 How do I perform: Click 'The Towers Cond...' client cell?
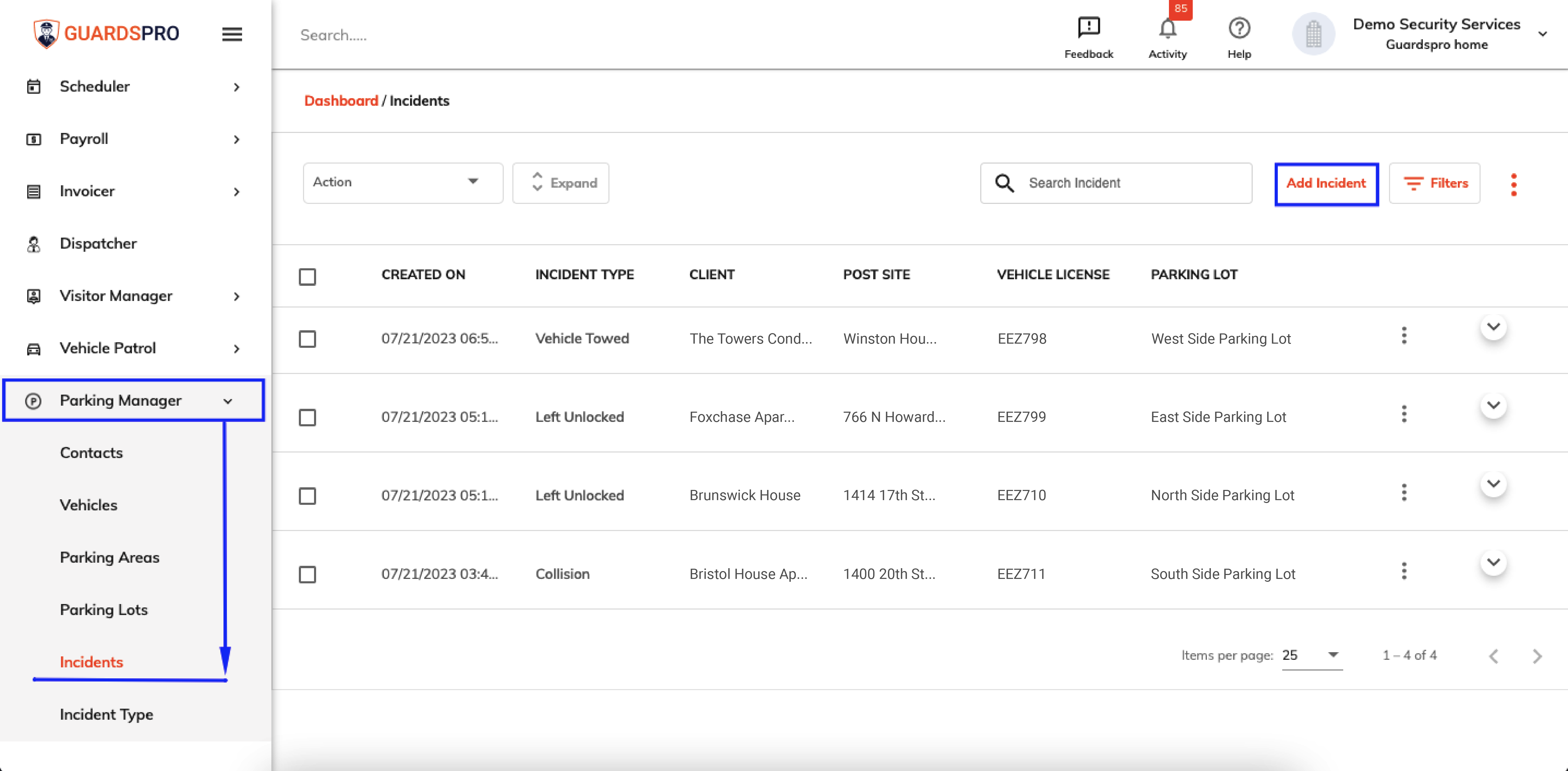(751, 339)
